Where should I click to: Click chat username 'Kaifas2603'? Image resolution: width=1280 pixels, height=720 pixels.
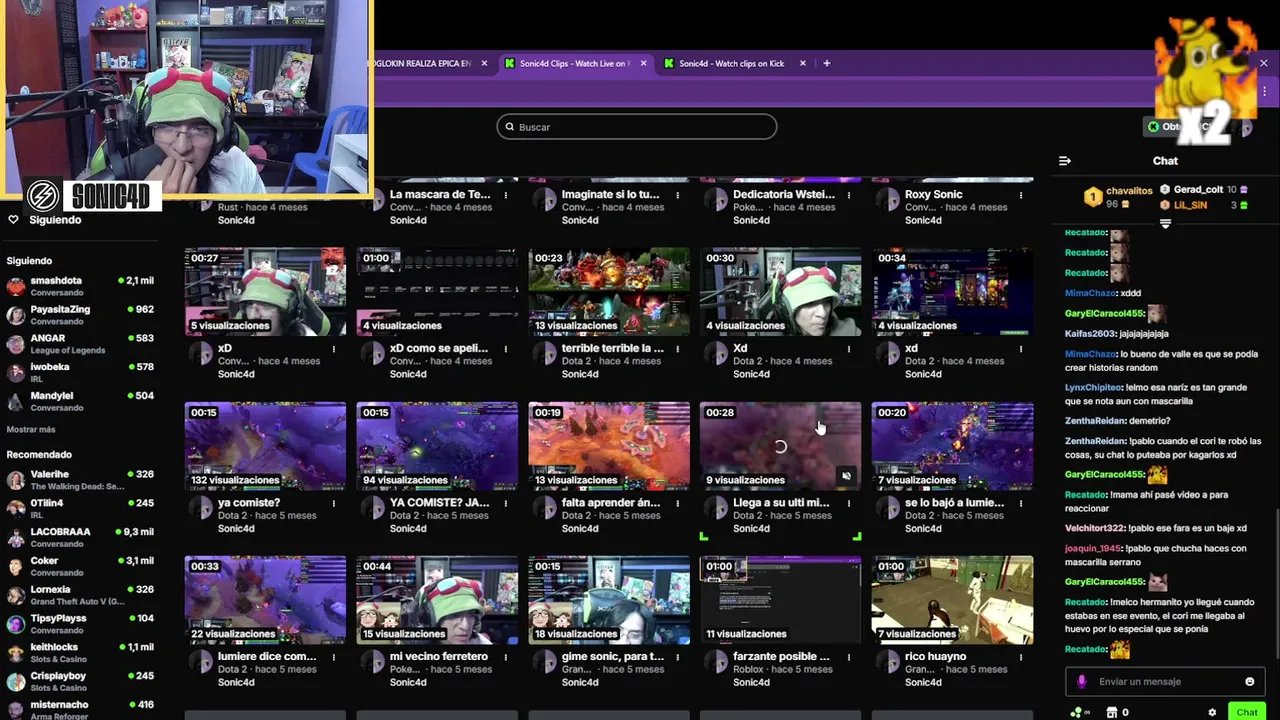click(x=1090, y=334)
